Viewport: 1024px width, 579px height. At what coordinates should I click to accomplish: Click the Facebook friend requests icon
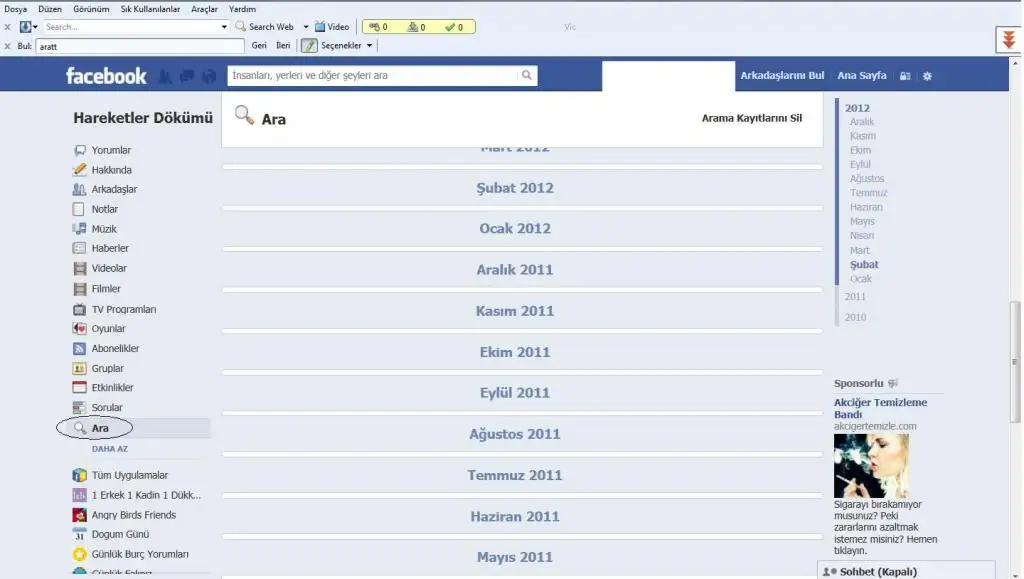[165, 76]
